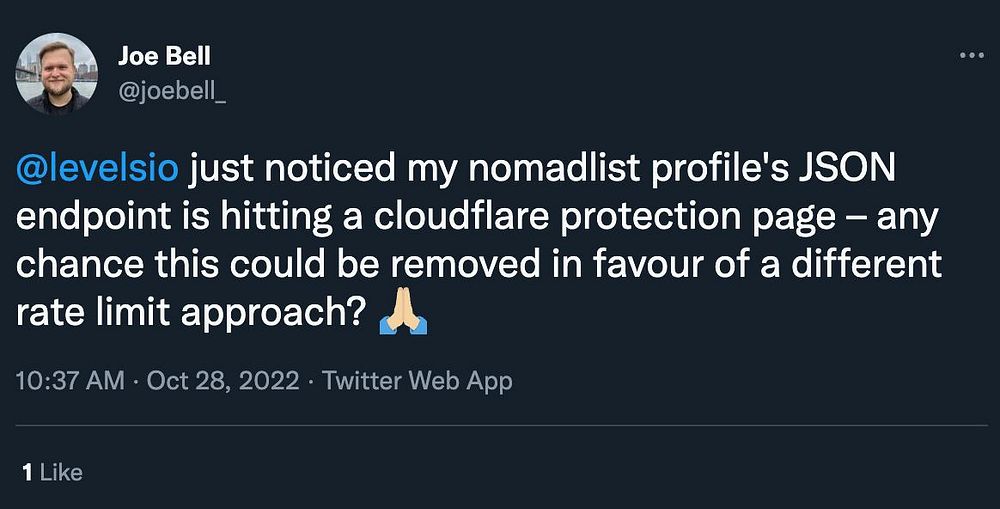Screen dimensions: 1000x509
Task: Open the Joe Bell display name
Action: 165,56
